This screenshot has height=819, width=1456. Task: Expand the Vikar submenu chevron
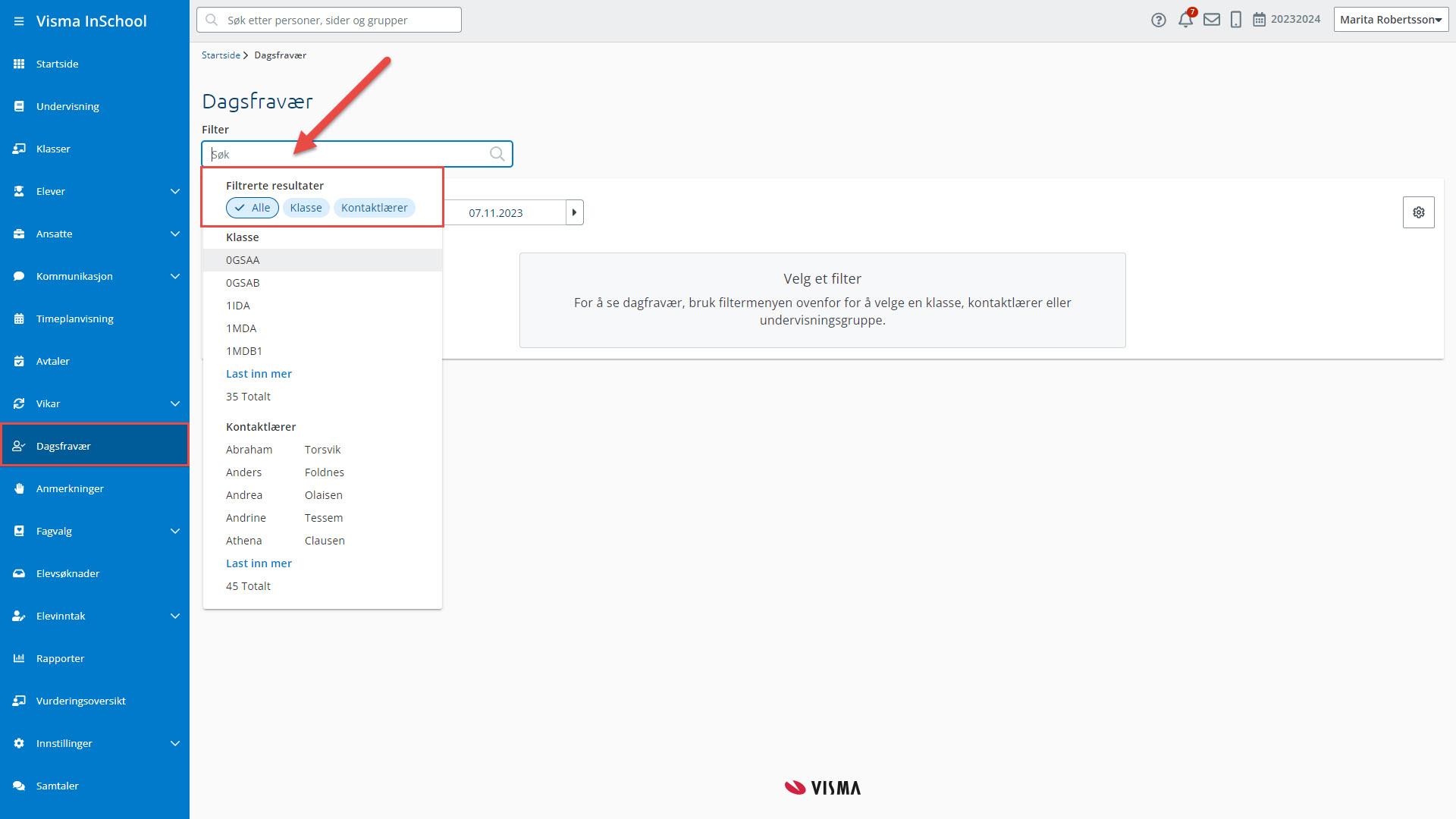pos(175,403)
